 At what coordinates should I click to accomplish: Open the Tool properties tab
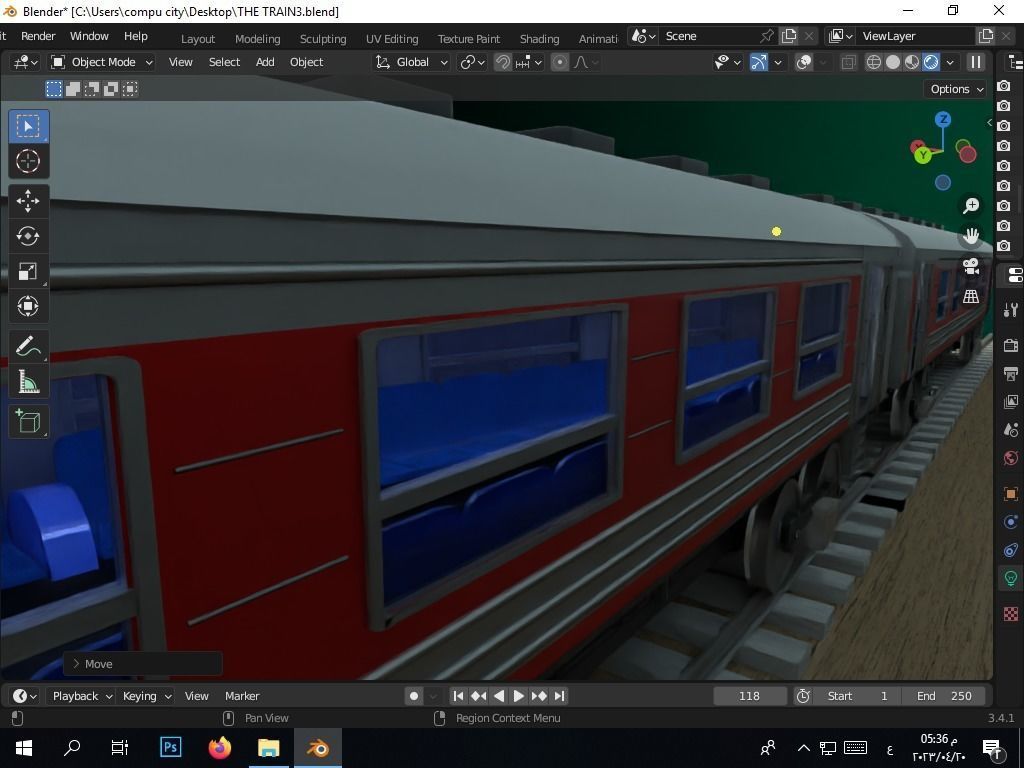pos(1011,310)
